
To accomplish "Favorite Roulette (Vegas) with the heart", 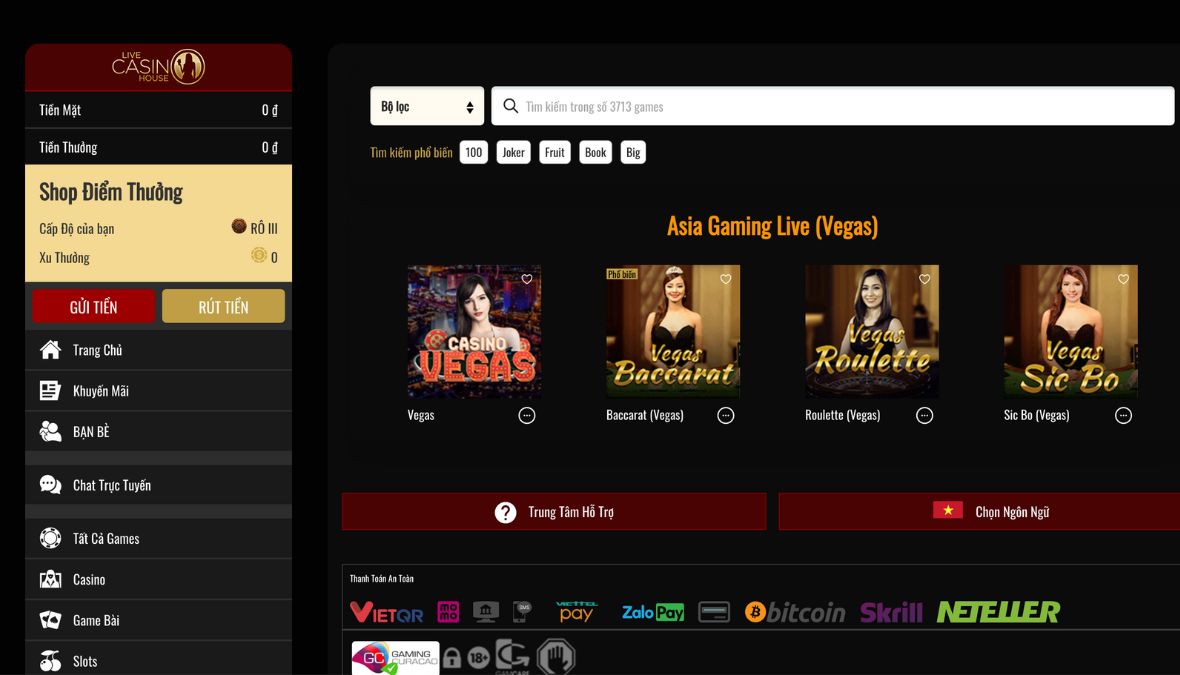I will (x=924, y=279).
